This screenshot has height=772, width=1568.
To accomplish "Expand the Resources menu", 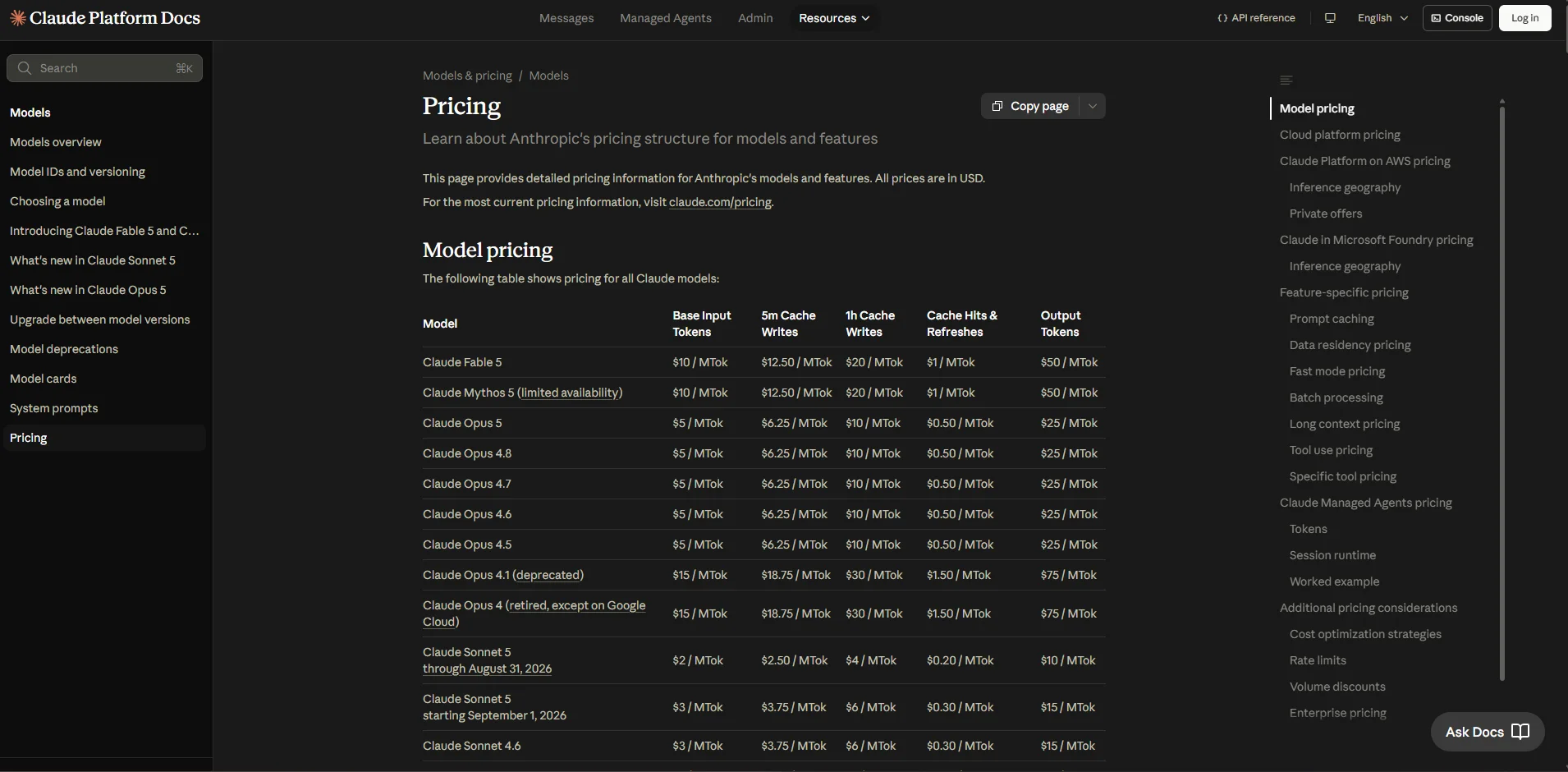I will [x=834, y=18].
